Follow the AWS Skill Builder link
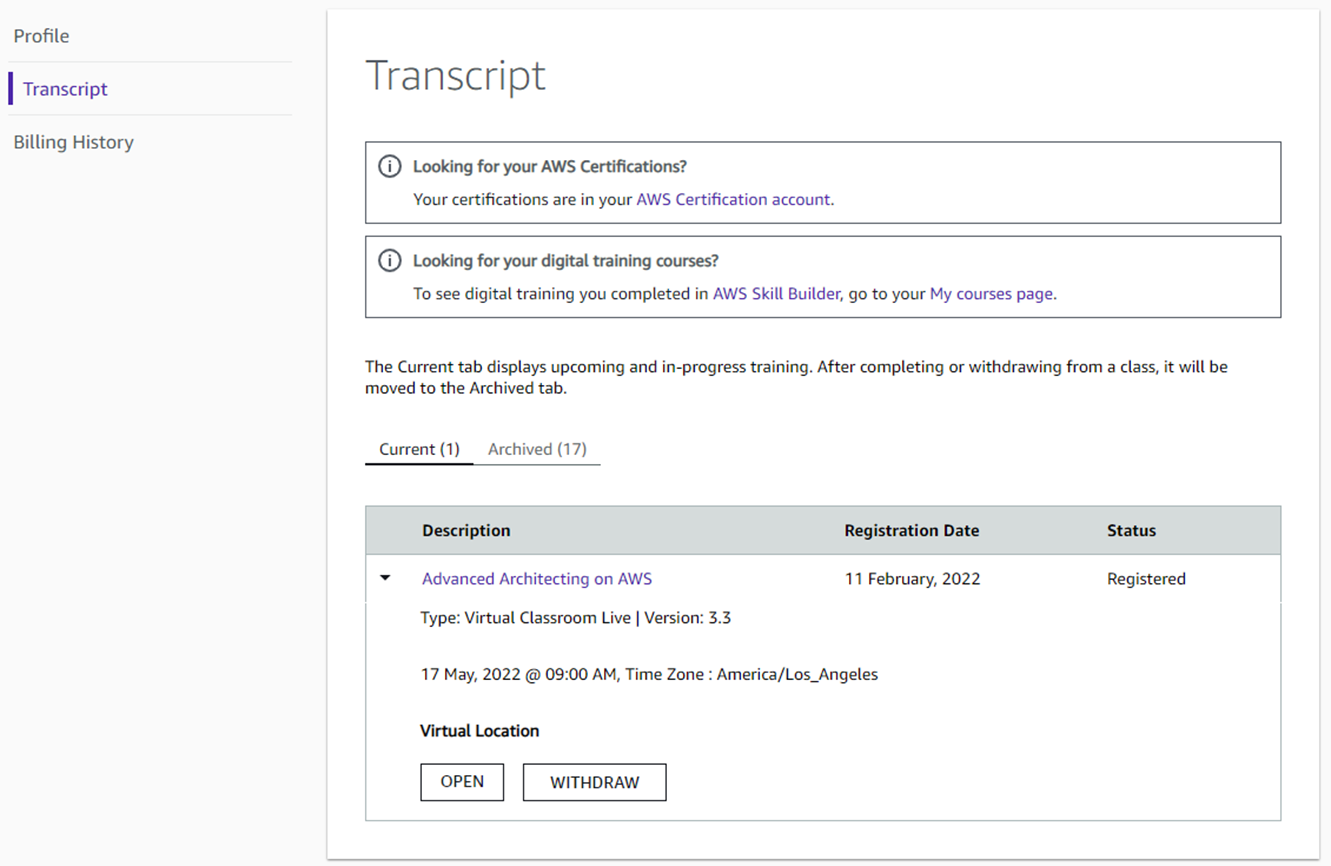 pyautogui.click(x=776, y=294)
